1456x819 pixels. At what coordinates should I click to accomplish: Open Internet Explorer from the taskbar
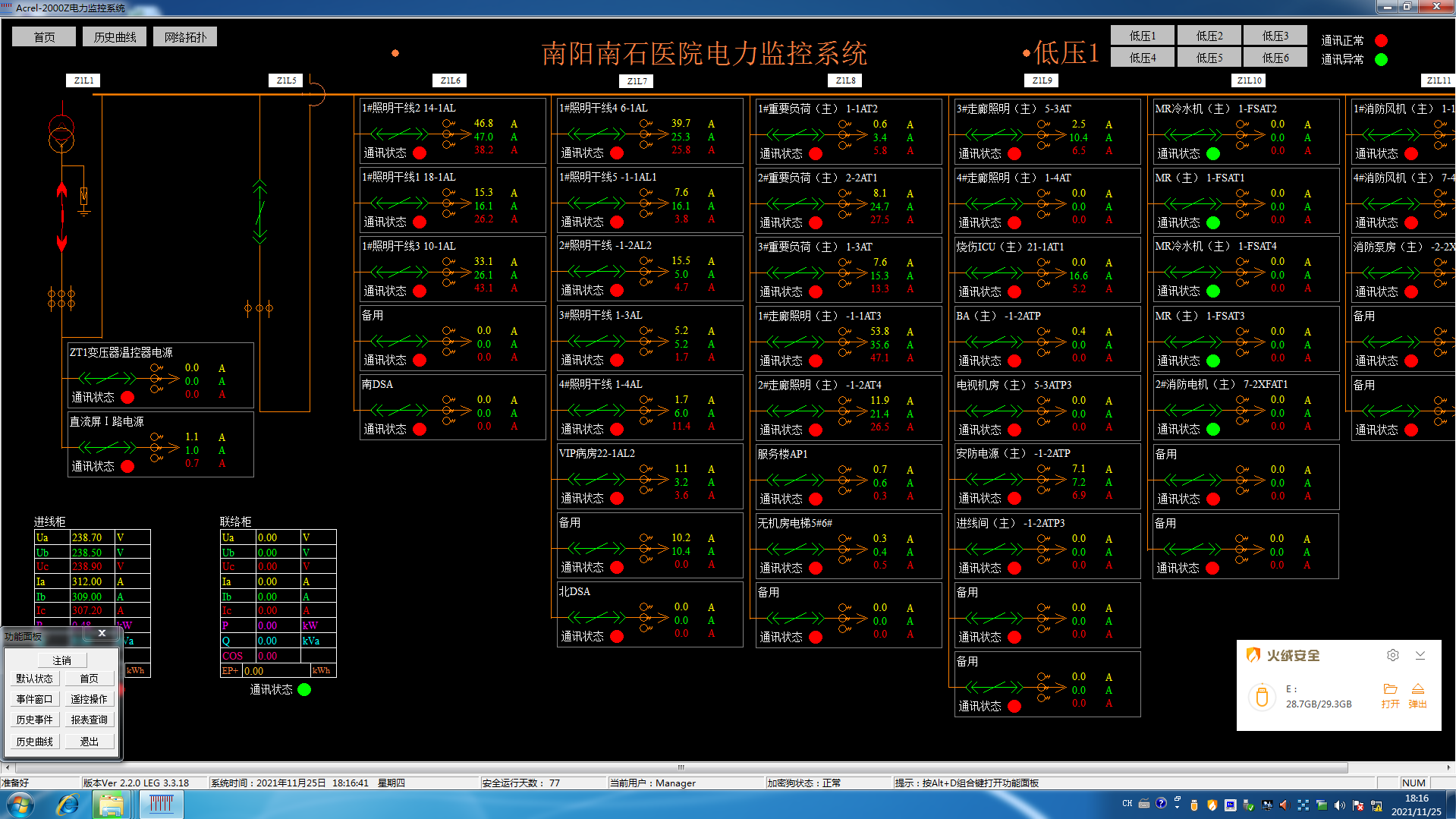68,804
